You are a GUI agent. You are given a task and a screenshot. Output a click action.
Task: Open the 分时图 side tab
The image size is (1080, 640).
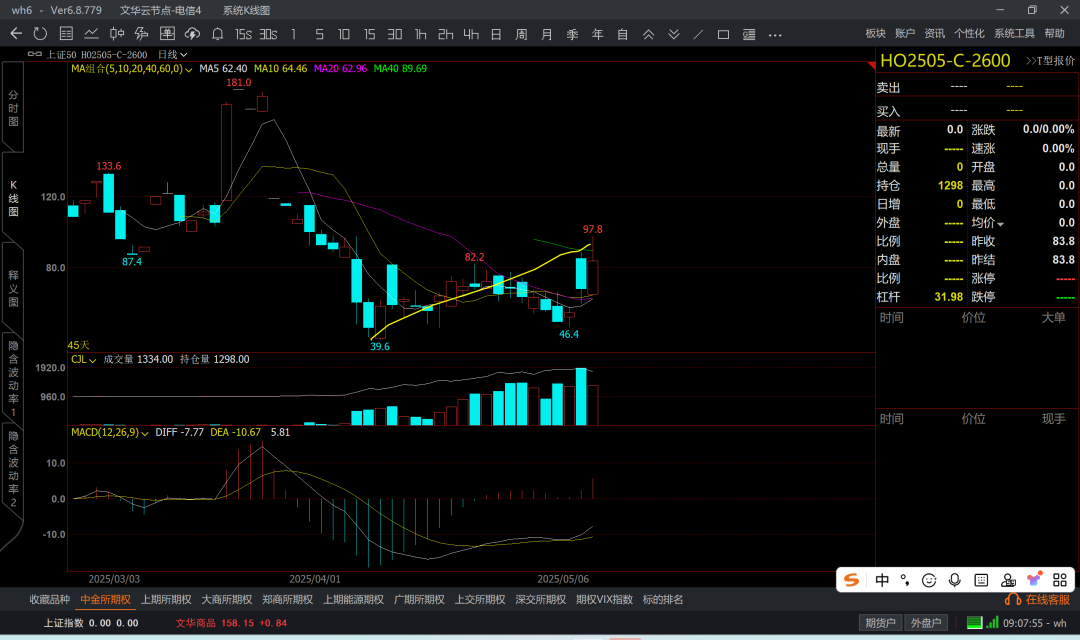click(13, 107)
